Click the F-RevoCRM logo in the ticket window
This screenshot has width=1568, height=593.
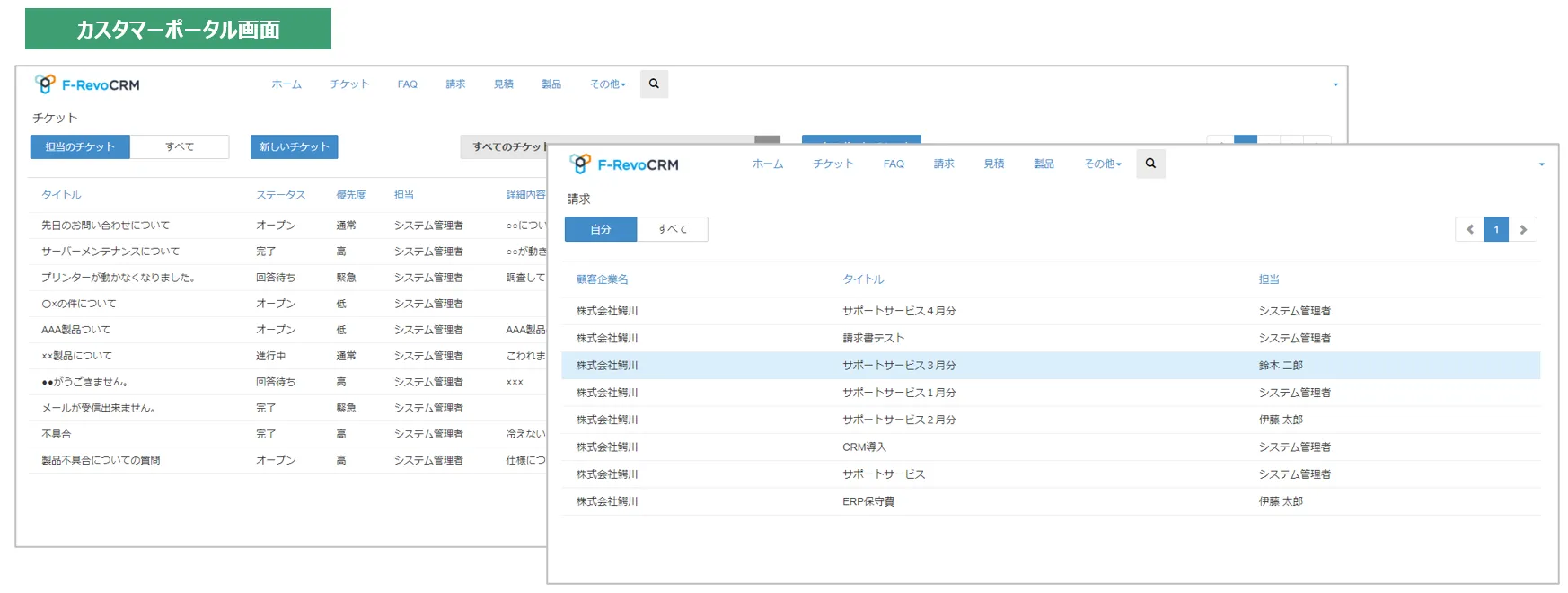[x=87, y=84]
